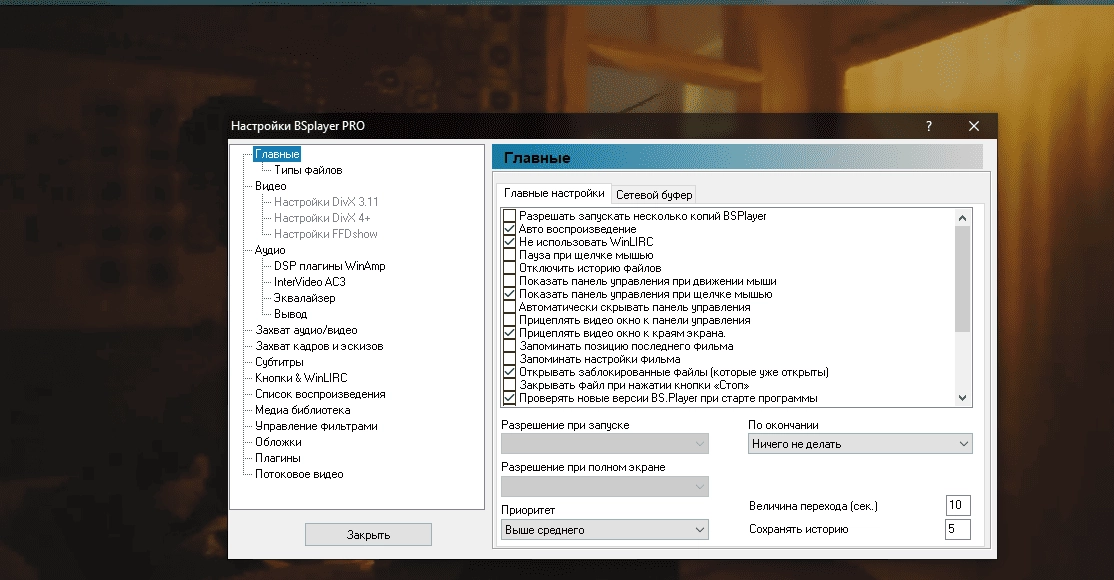
Task: Switch to 'Сетевой буфер' tab
Action: point(654,195)
